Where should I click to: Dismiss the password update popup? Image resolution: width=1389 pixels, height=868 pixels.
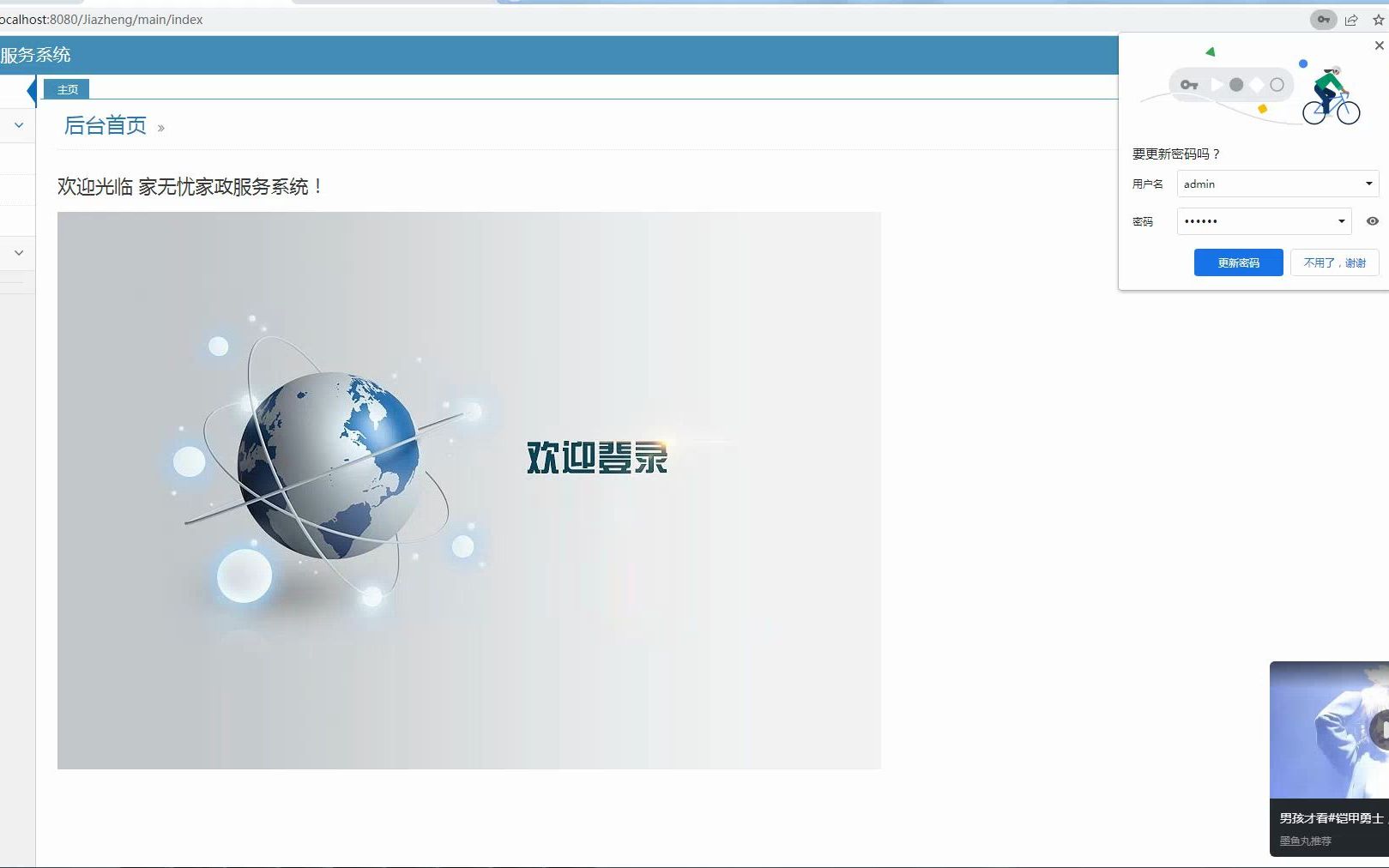tap(1378, 45)
